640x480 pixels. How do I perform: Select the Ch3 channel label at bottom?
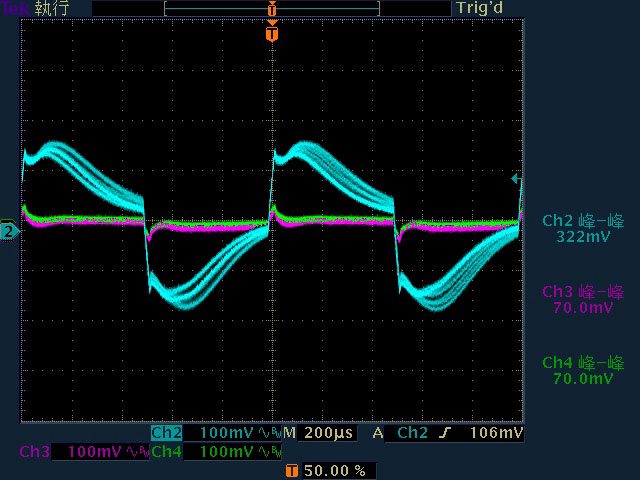pos(35,452)
